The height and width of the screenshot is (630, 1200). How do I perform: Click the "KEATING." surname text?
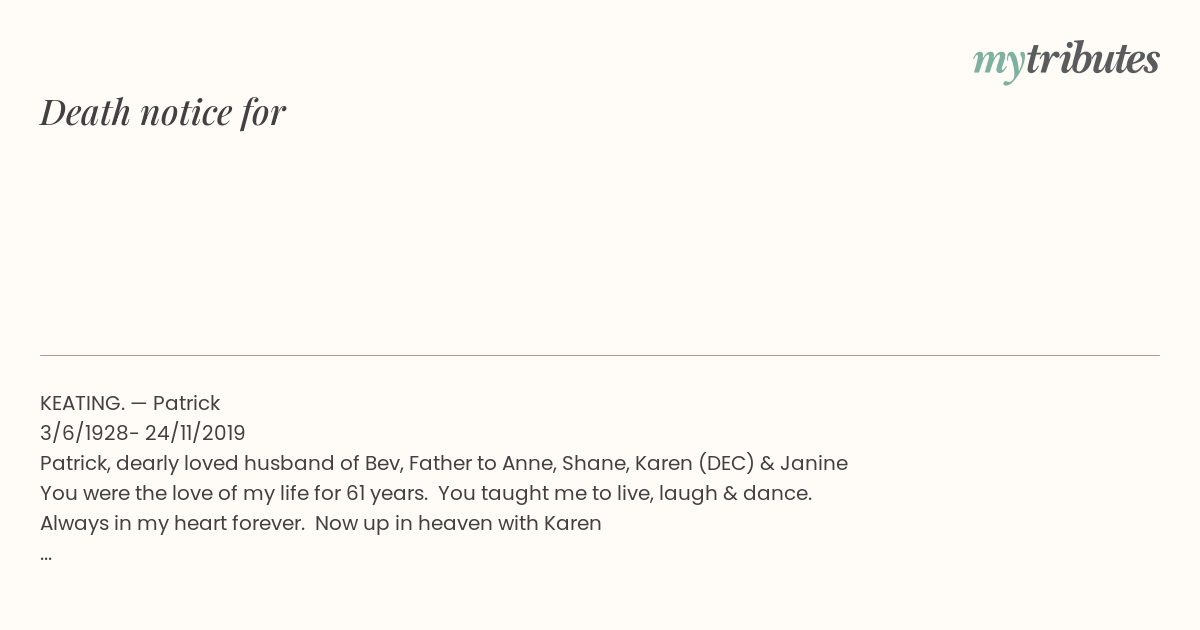pos(82,403)
